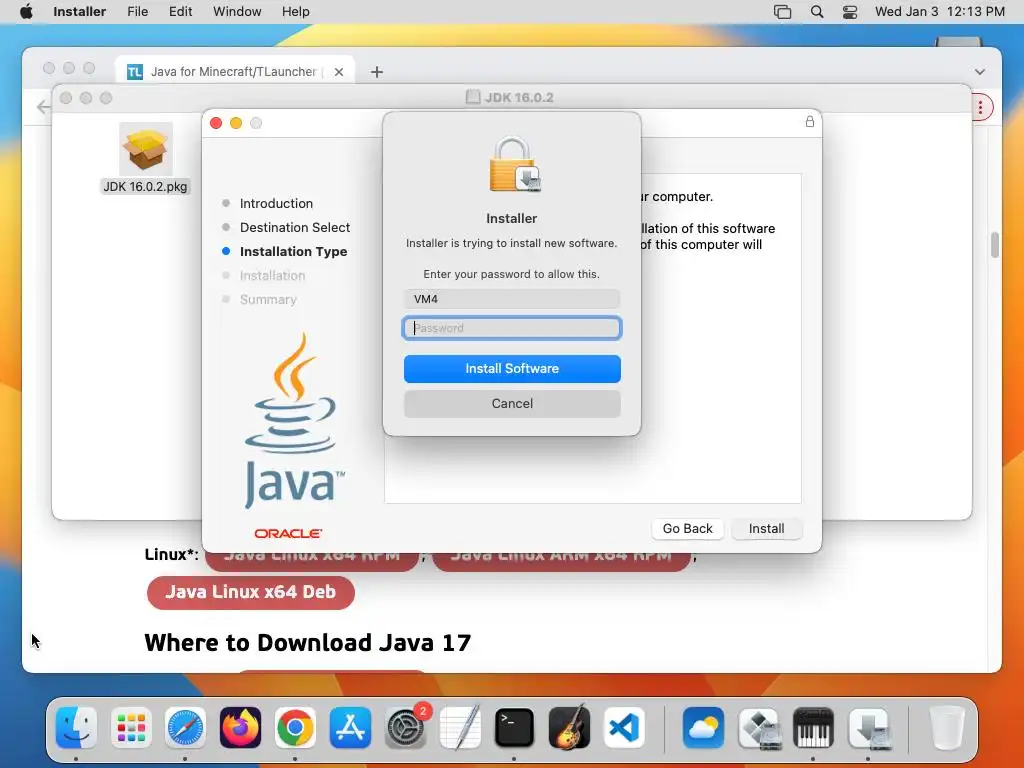Open the Window menu
This screenshot has height=768, width=1024.
[x=237, y=12]
